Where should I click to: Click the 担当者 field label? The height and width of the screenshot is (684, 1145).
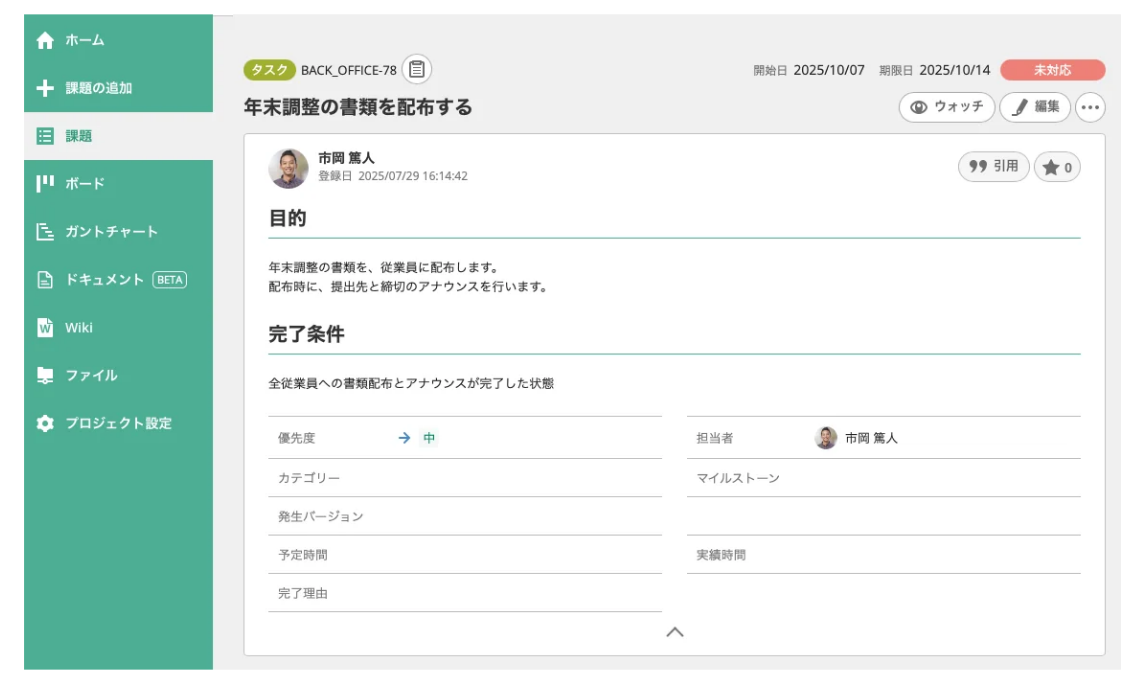tap(714, 438)
